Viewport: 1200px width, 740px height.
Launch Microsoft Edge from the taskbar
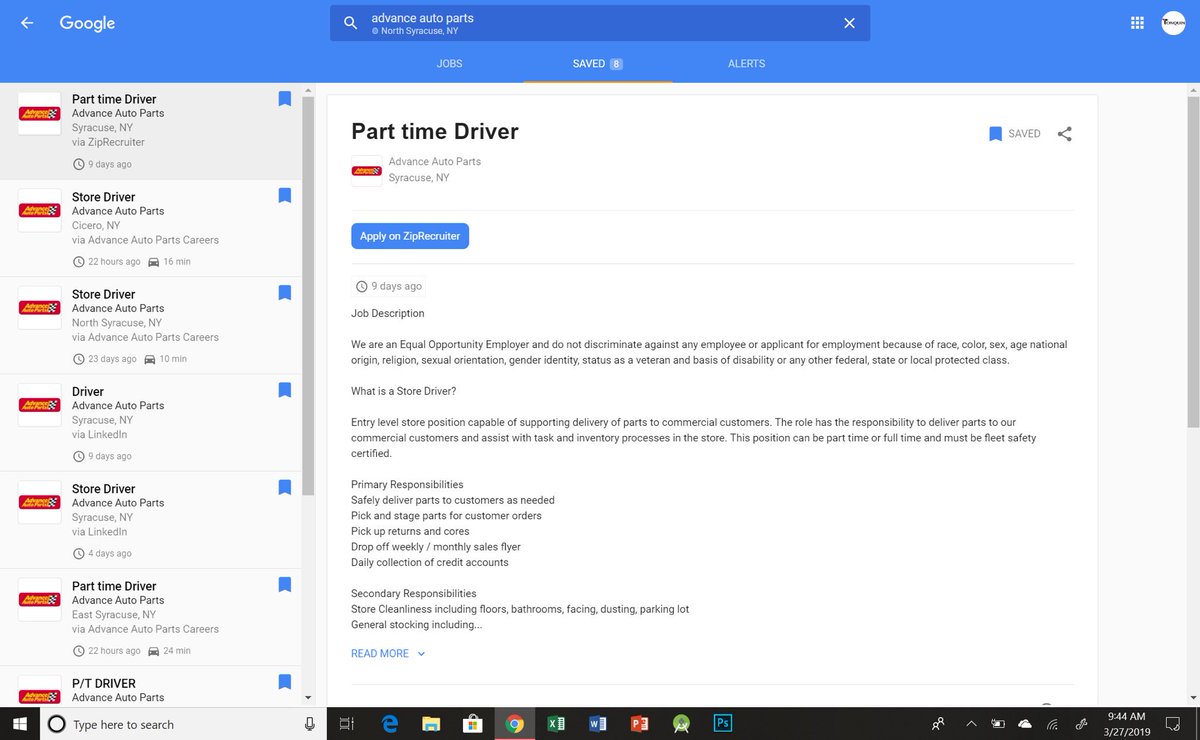click(x=389, y=724)
